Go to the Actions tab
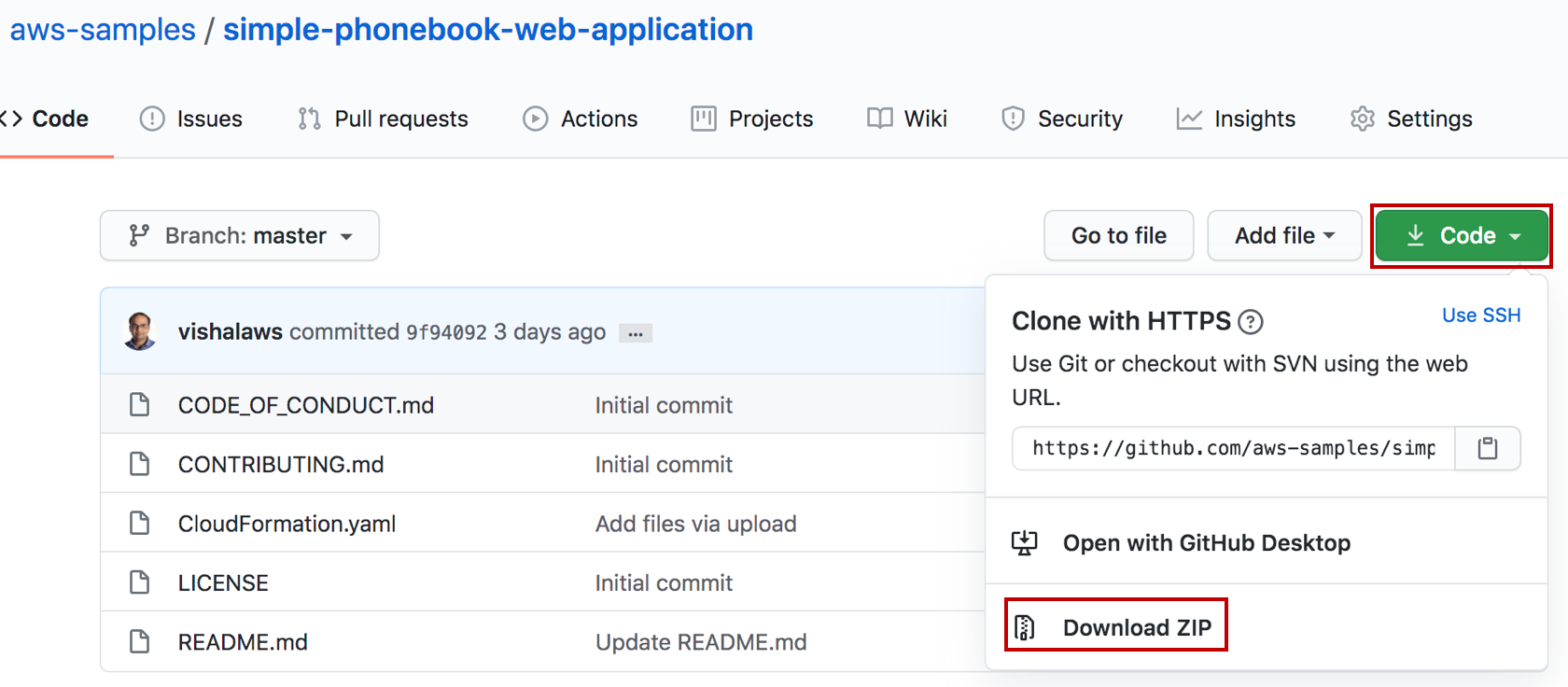The width and height of the screenshot is (1568, 687). click(581, 119)
